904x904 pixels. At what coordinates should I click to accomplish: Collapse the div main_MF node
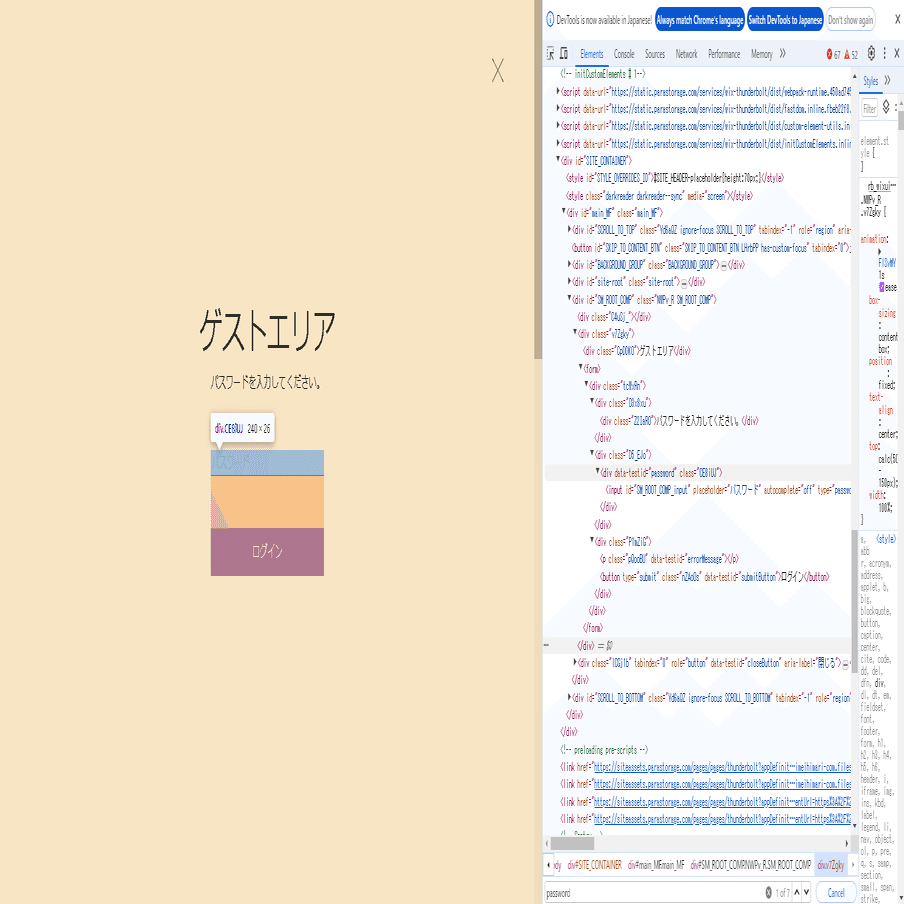(564, 212)
